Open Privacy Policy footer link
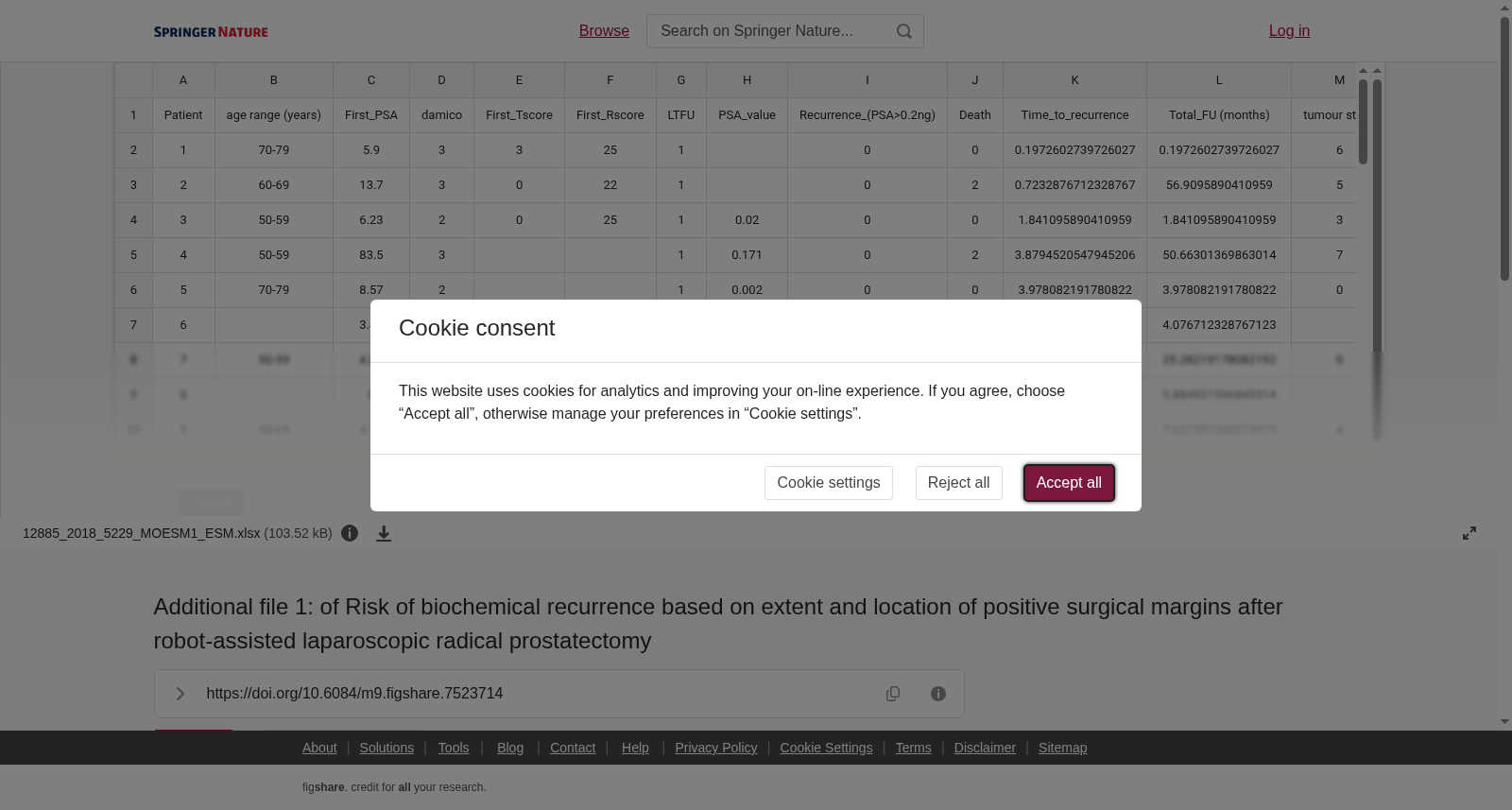The image size is (1512, 810). pyautogui.click(x=716, y=748)
